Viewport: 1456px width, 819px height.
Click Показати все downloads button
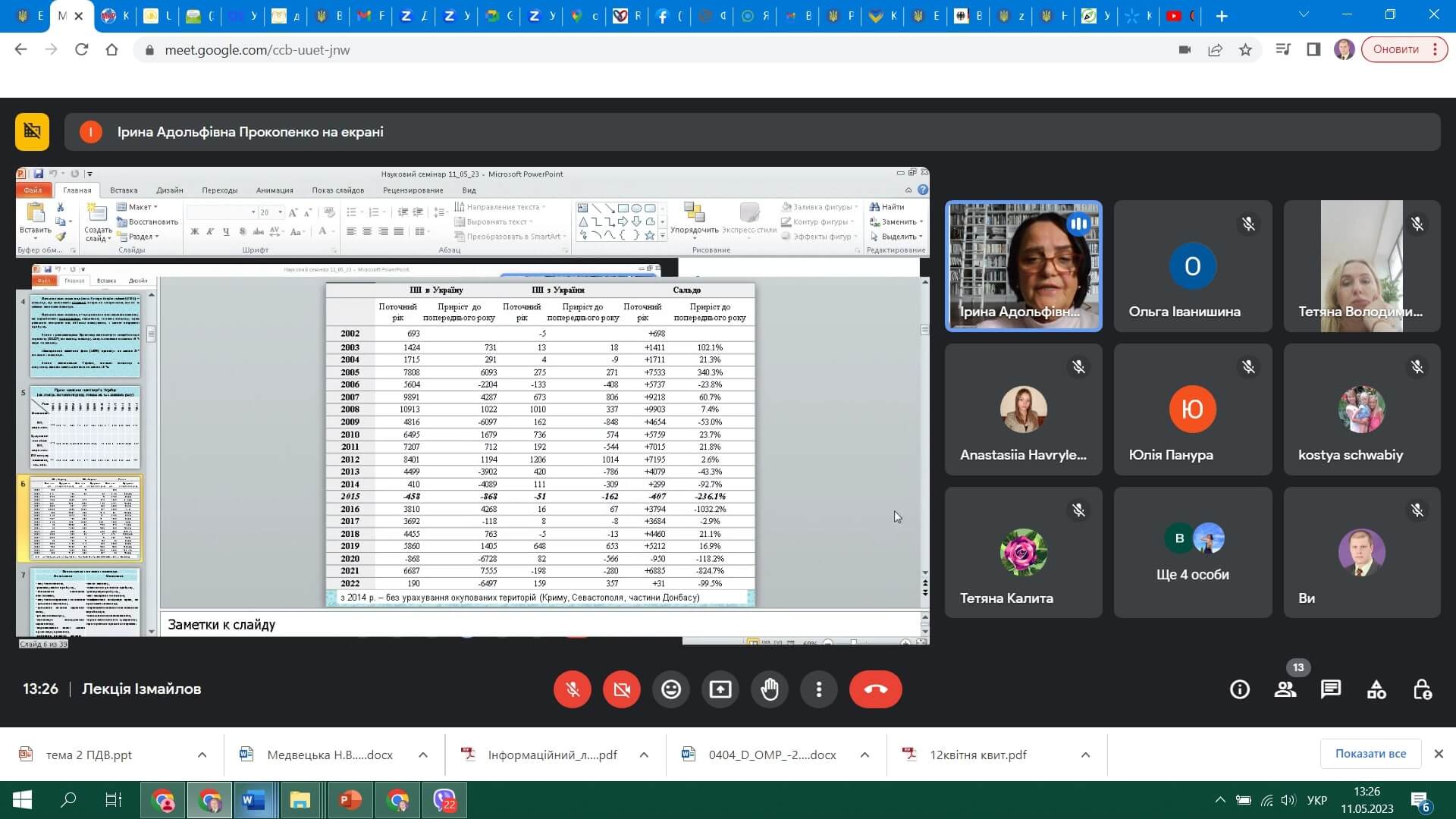click(1370, 754)
